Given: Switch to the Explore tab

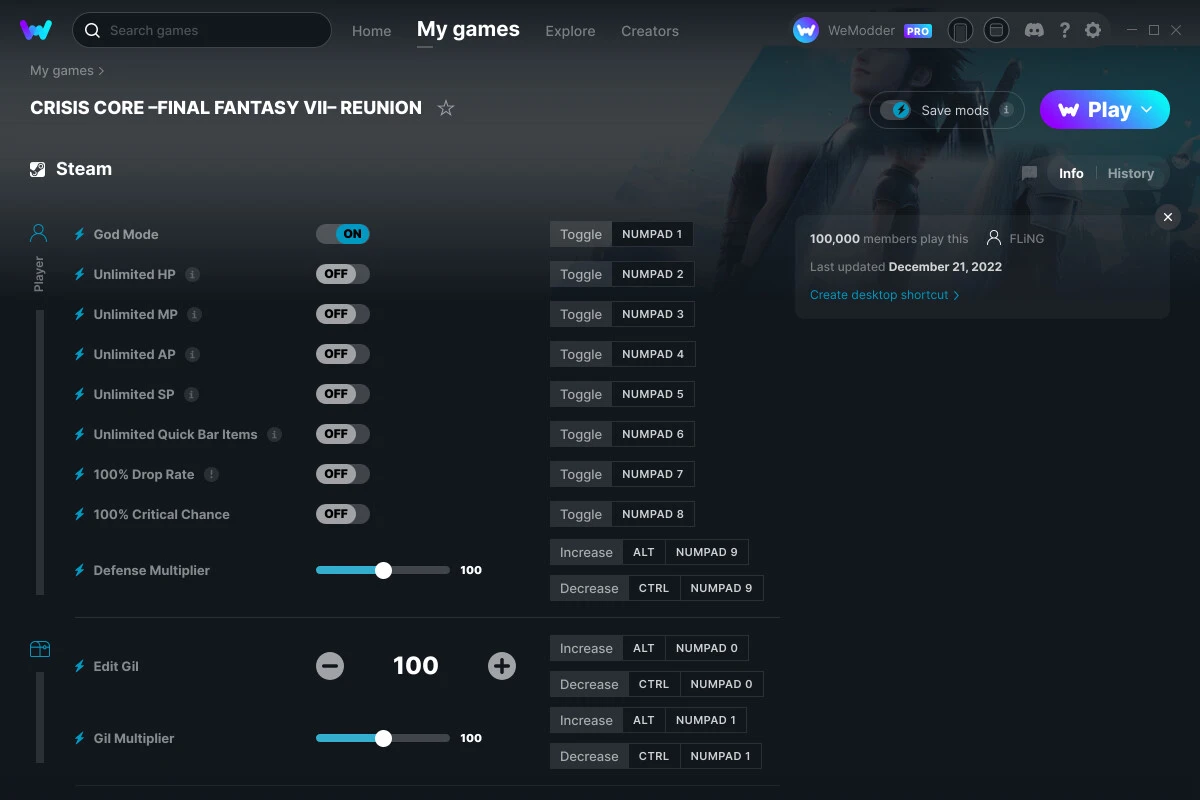Looking at the screenshot, I should click(x=570, y=31).
